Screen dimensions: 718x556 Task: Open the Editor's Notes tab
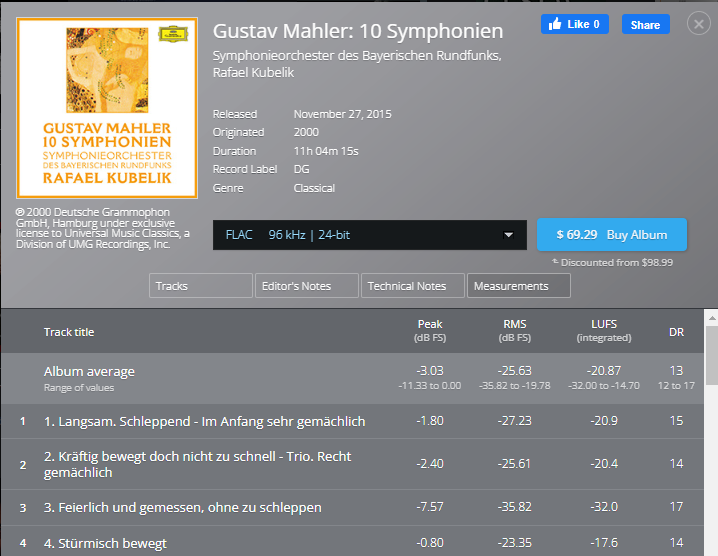click(306, 286)
